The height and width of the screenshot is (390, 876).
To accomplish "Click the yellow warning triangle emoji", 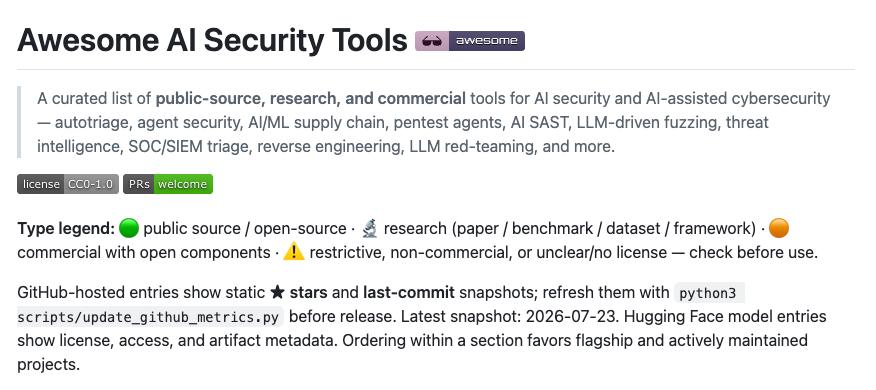I will [294, 252].
